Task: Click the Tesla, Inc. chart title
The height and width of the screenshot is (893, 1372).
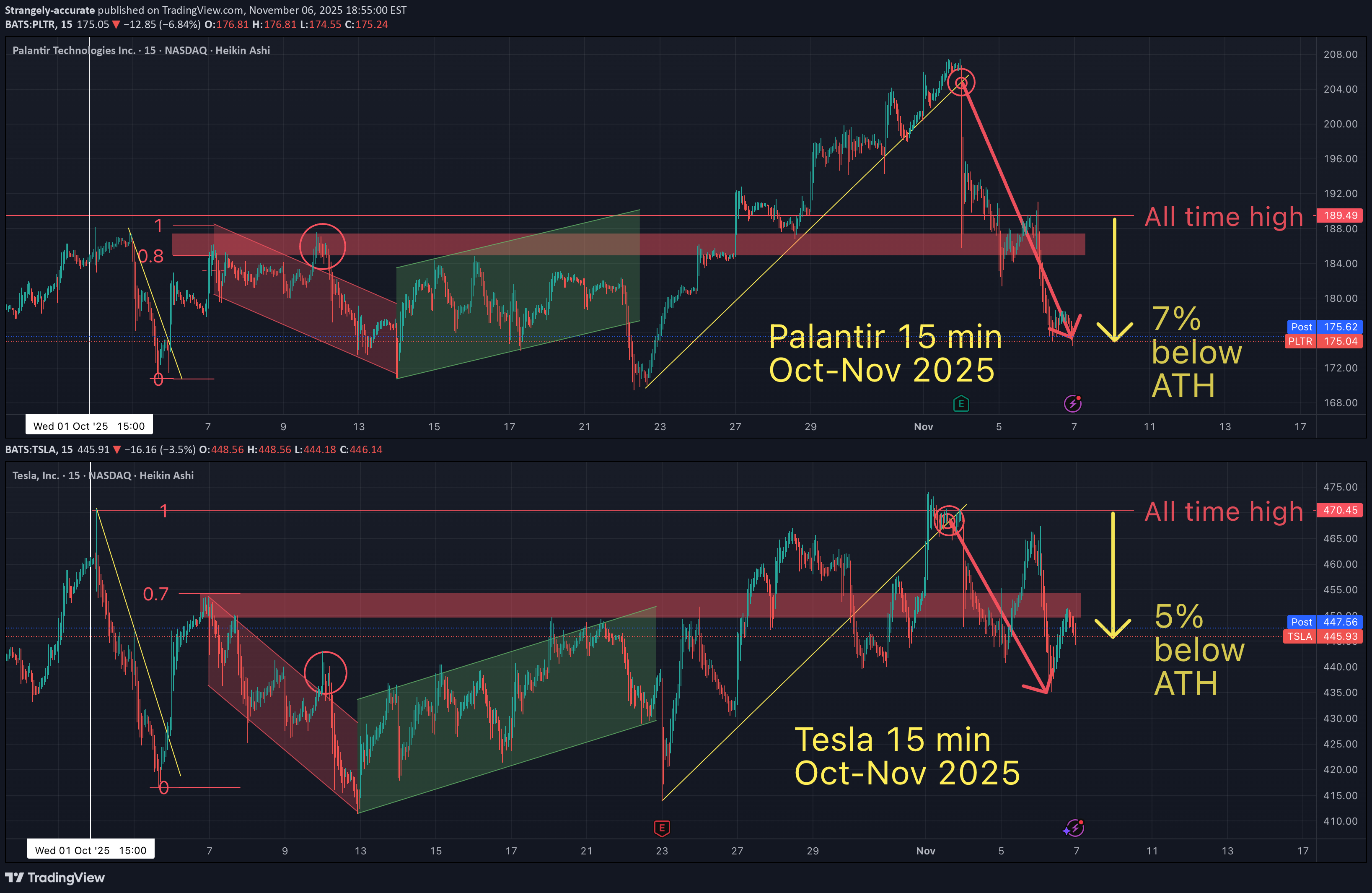Action: [x=36, y=475]
